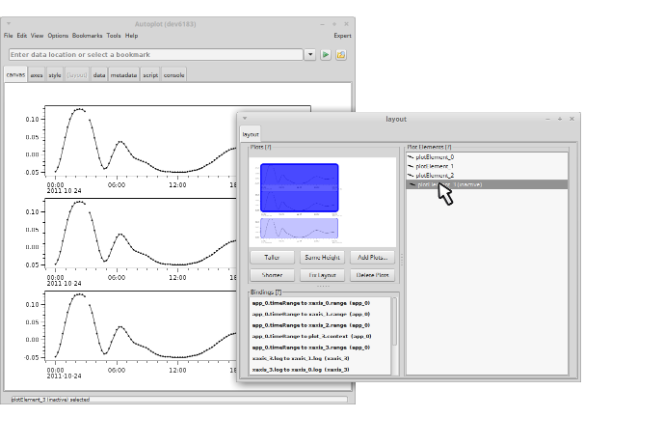Select binding app_0.timeRange to xaxis_3.range
Screen dimensions: 664x445
(321, 347)
